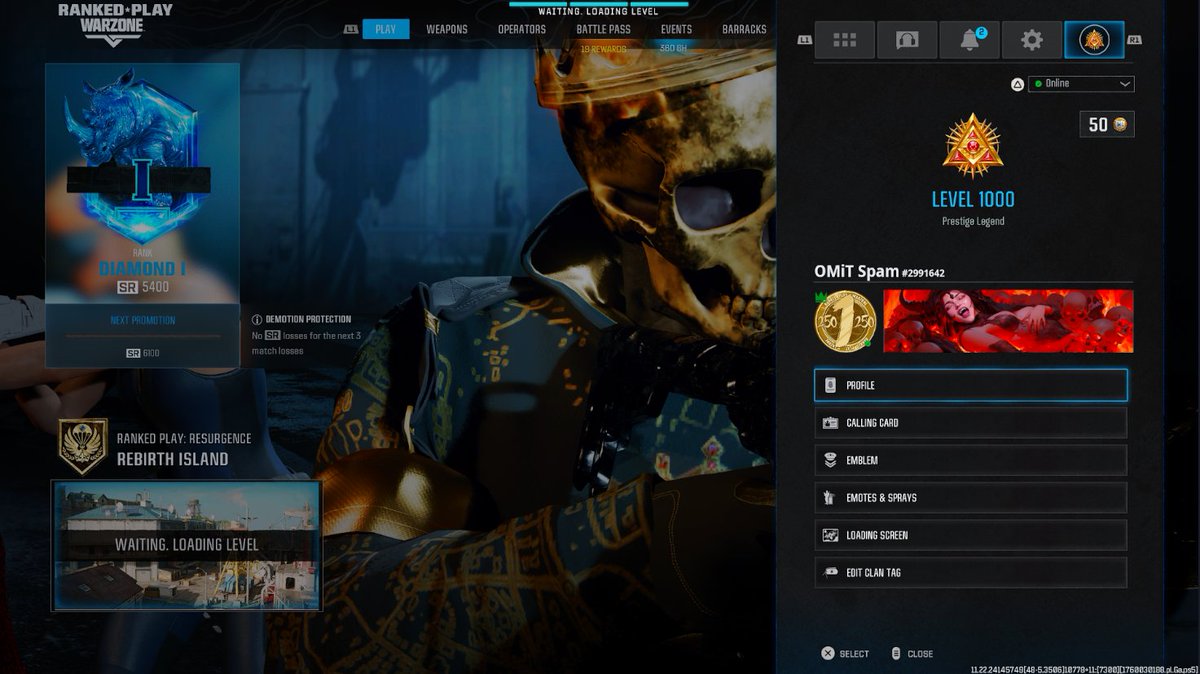Click the red calling card banner
The image size is (1200, 674).
pos(1008,321)
